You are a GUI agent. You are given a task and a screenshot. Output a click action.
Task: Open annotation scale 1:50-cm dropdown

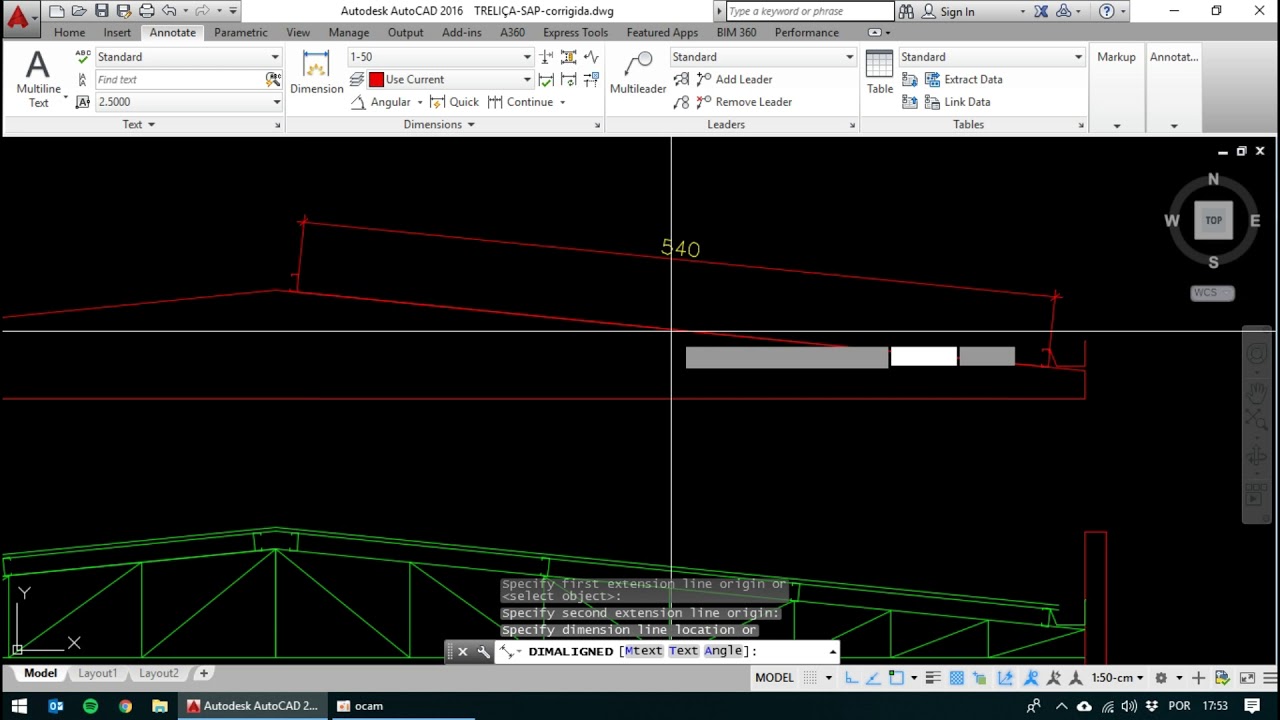coord(1118,678)
